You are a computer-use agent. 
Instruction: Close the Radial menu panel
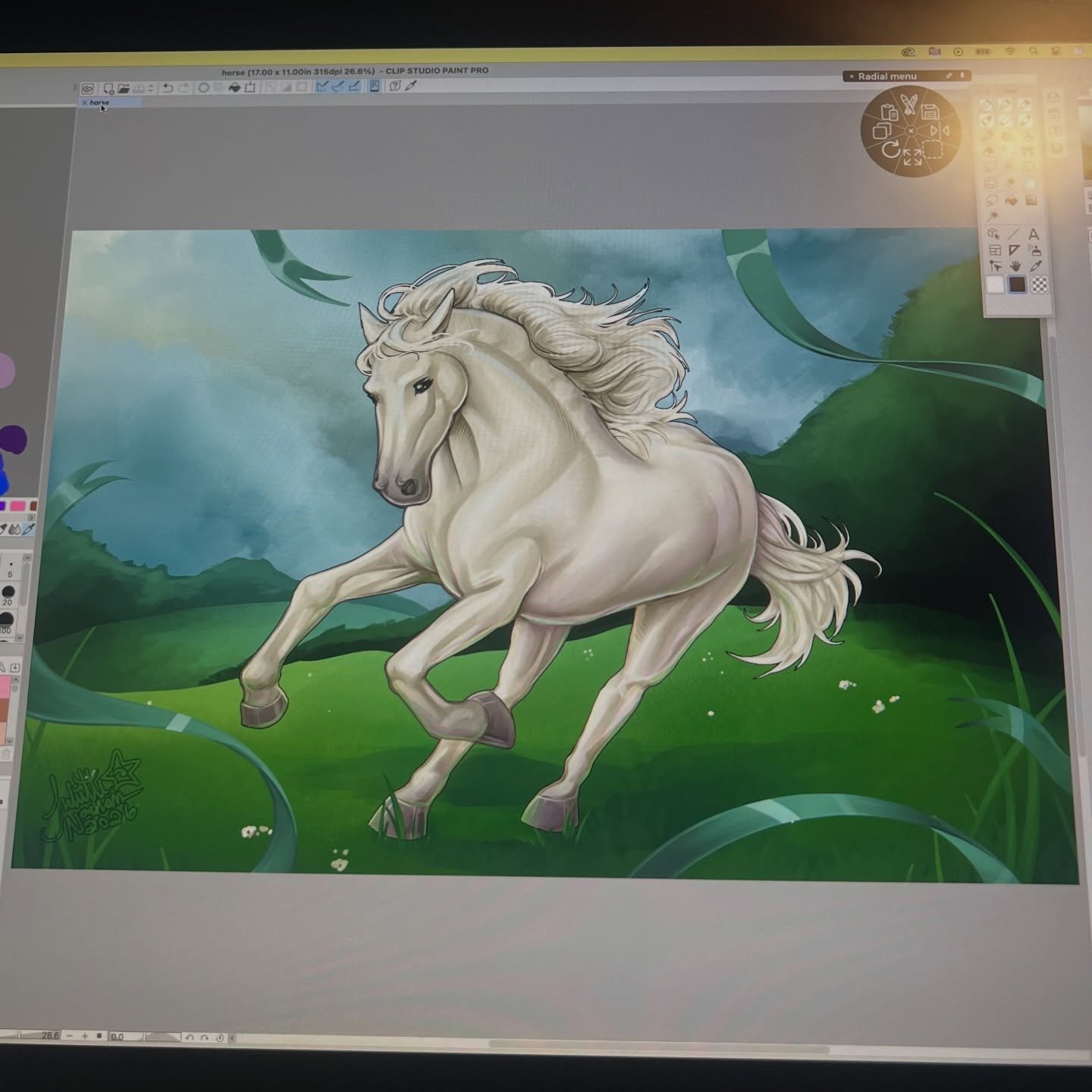point(852,76)
